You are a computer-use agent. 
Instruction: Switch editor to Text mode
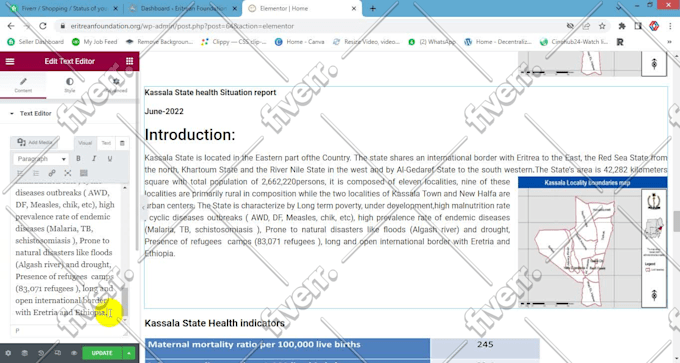click(x=106, y=143)
